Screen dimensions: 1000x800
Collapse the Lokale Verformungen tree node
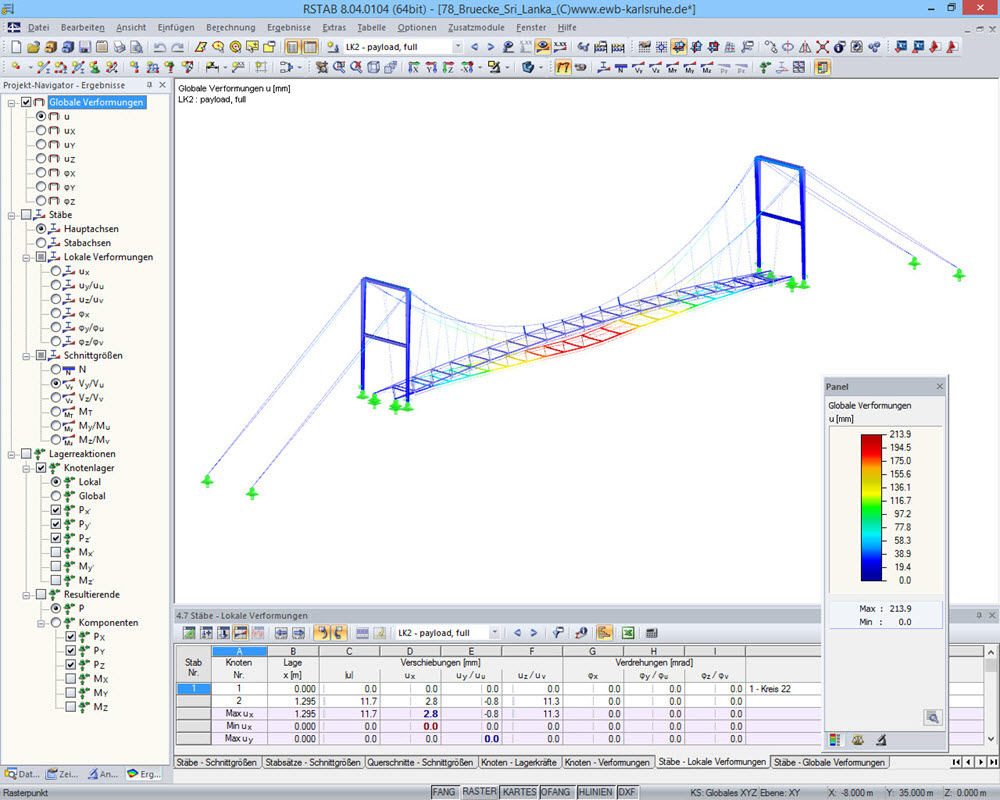pyautogui.click(x=26, y=257)
